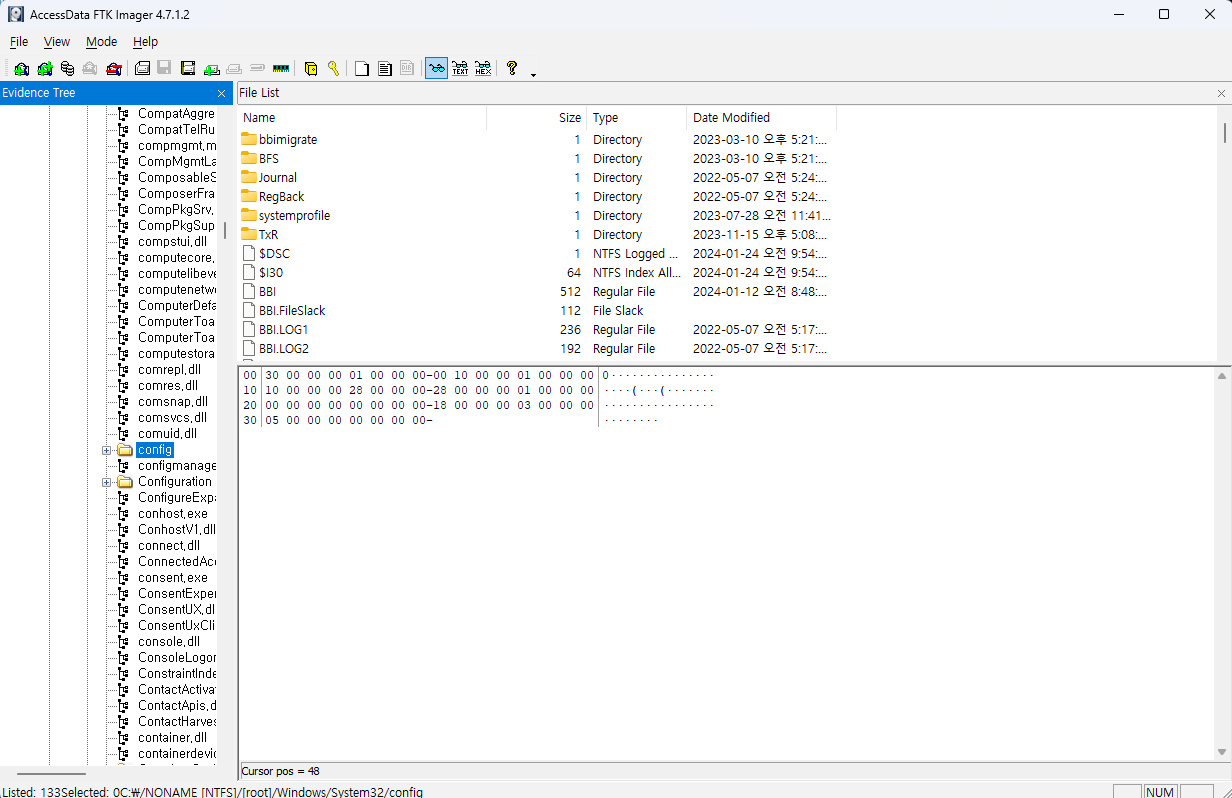Click the Add All Attached Devices icon
This screenshot has height=798, width=1232.
(44, 68)
